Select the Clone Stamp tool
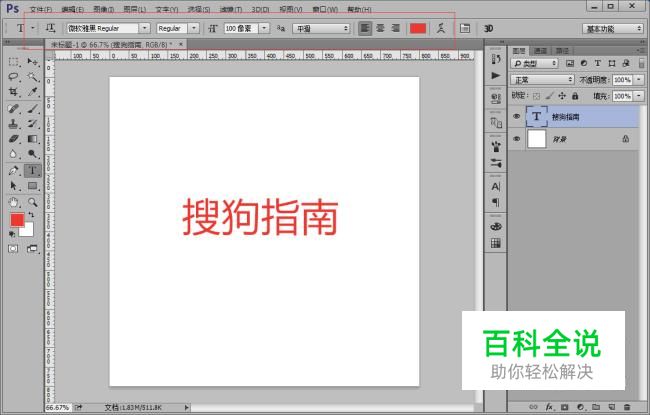 [x=13, y=124]
